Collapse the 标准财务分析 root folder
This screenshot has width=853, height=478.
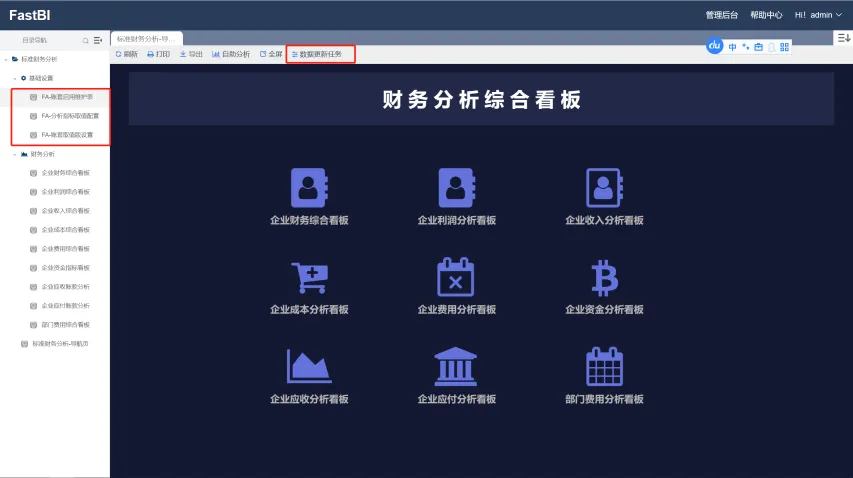(6, 59)
